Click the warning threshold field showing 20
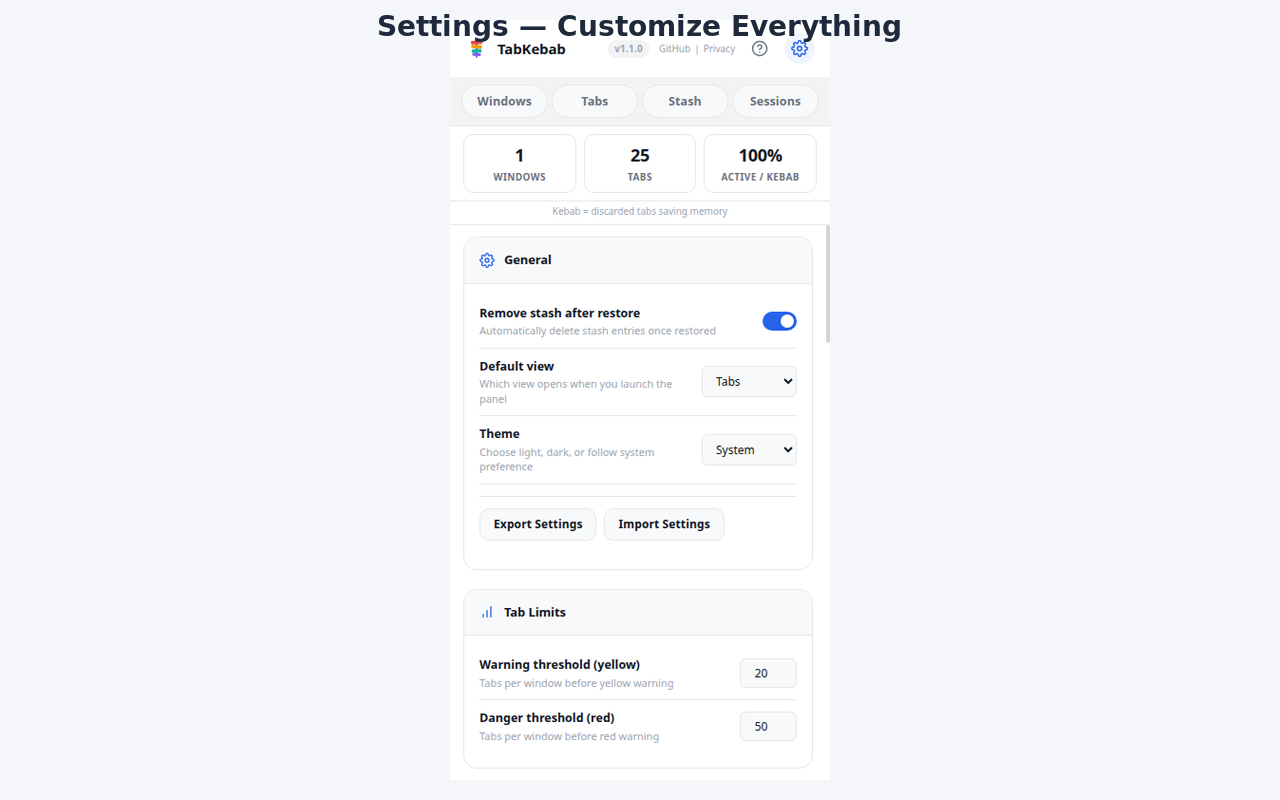 coord(768,673)
